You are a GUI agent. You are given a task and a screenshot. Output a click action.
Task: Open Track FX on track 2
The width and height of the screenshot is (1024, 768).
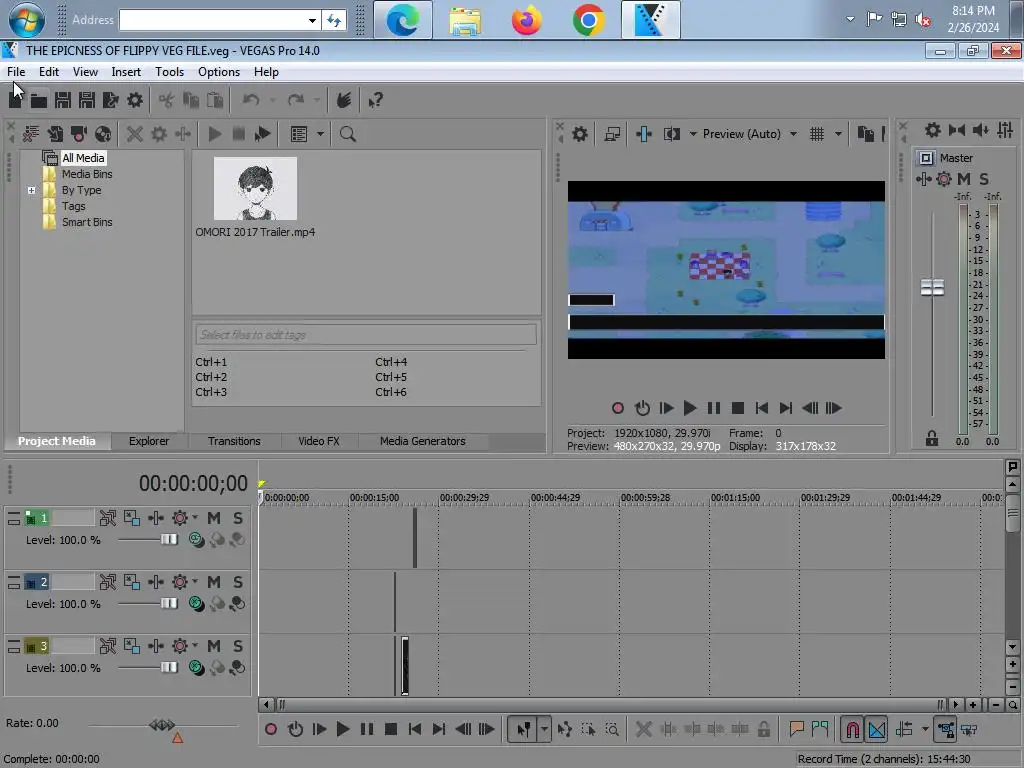(155, 582)
